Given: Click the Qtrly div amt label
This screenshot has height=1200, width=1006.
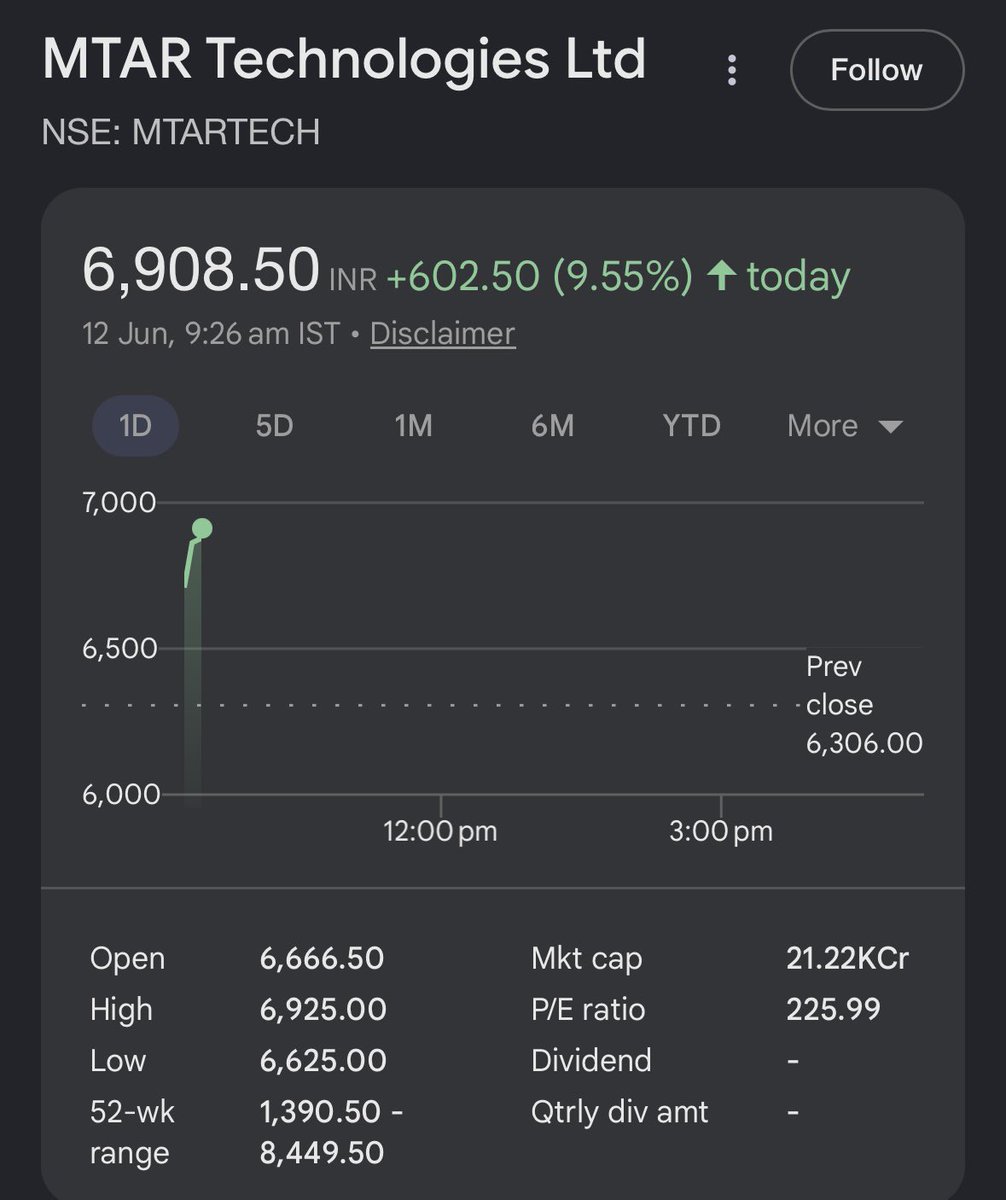Looking at the screenshot, I should coord(620,1111).
